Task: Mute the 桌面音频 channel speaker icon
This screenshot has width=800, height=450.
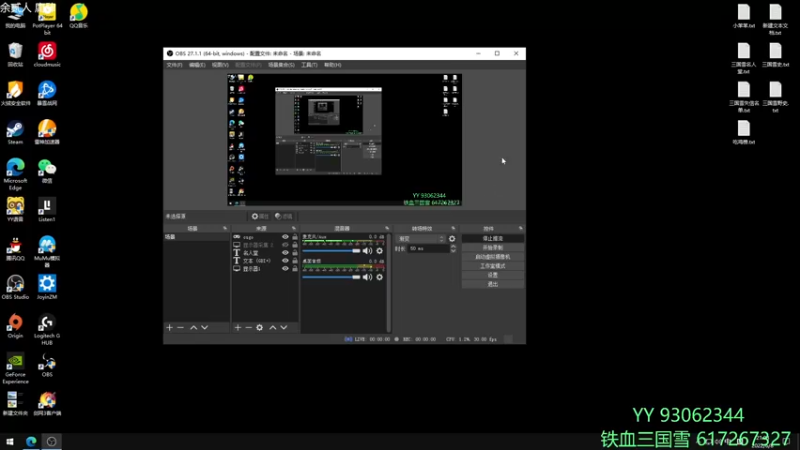Action: pos(367,277)
